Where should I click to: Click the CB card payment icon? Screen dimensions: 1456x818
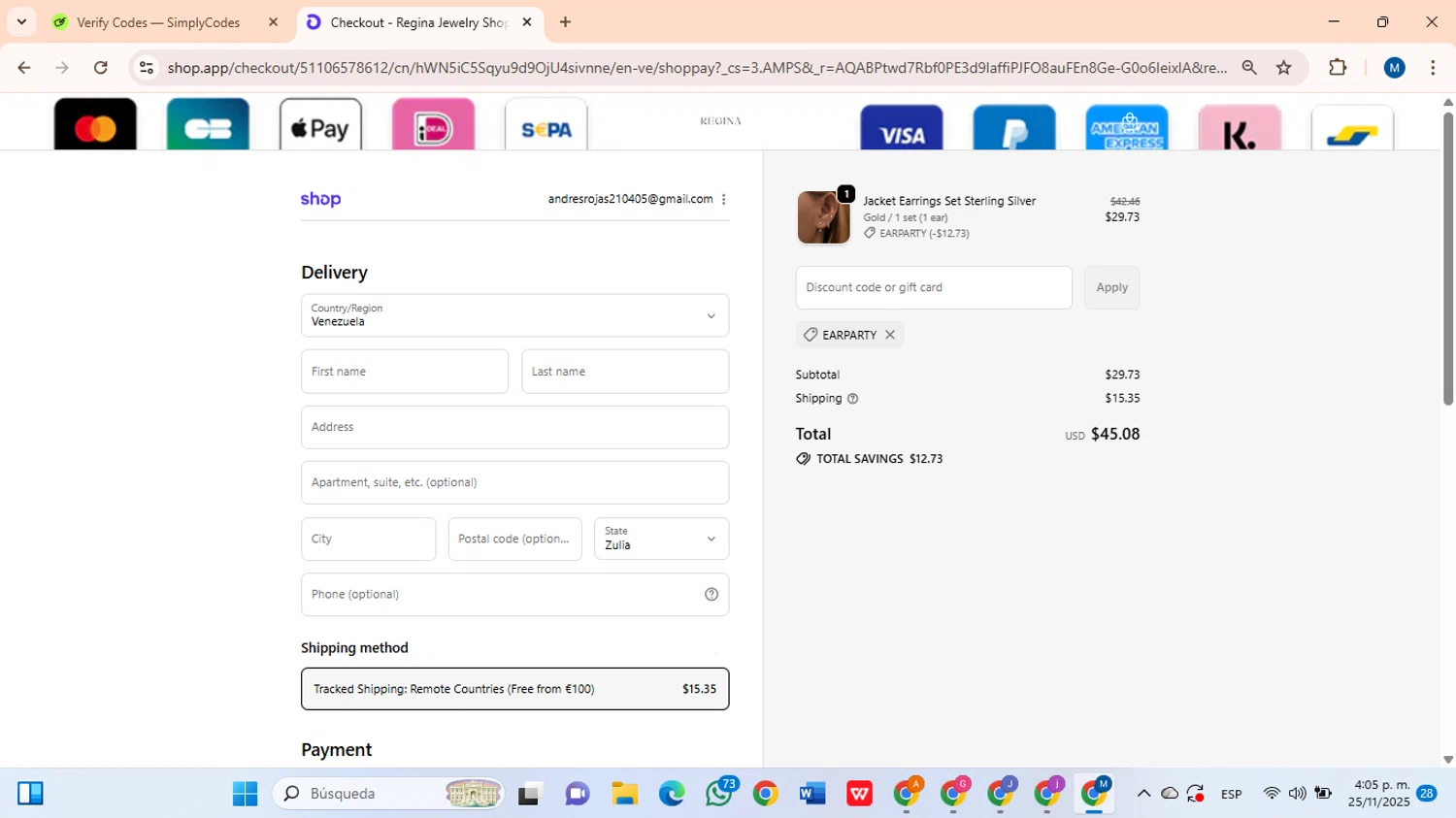[208, 124]
